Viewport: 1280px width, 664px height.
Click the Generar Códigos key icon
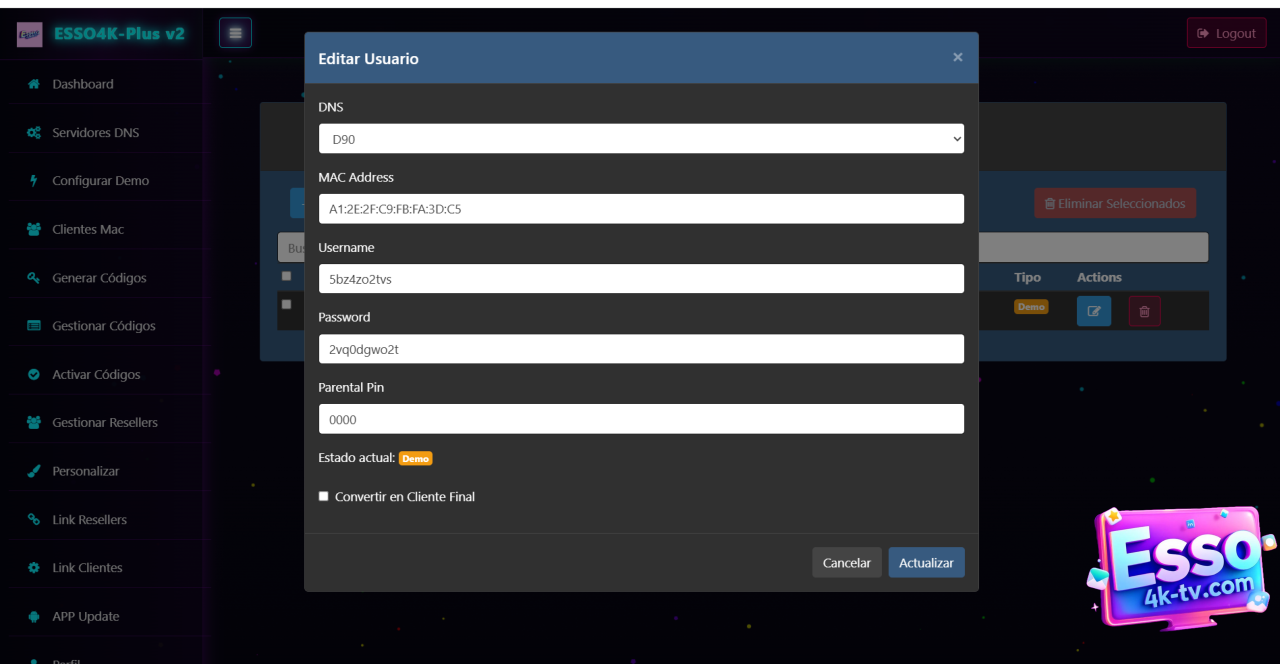pos(34,278)
